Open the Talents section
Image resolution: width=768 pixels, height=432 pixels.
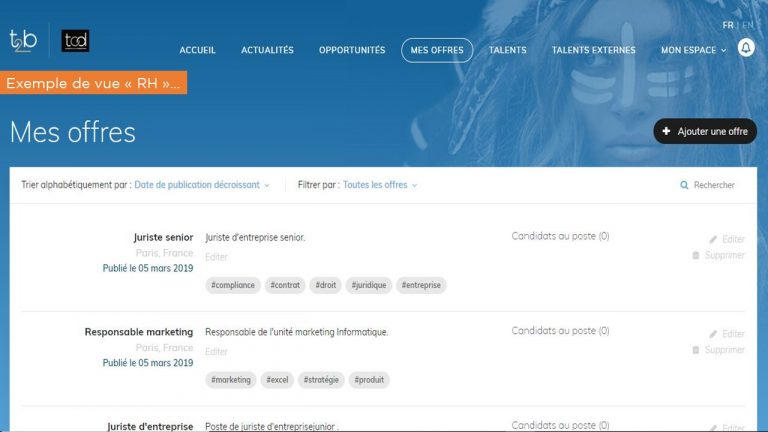pyautogui.click(x=507, y=50)
